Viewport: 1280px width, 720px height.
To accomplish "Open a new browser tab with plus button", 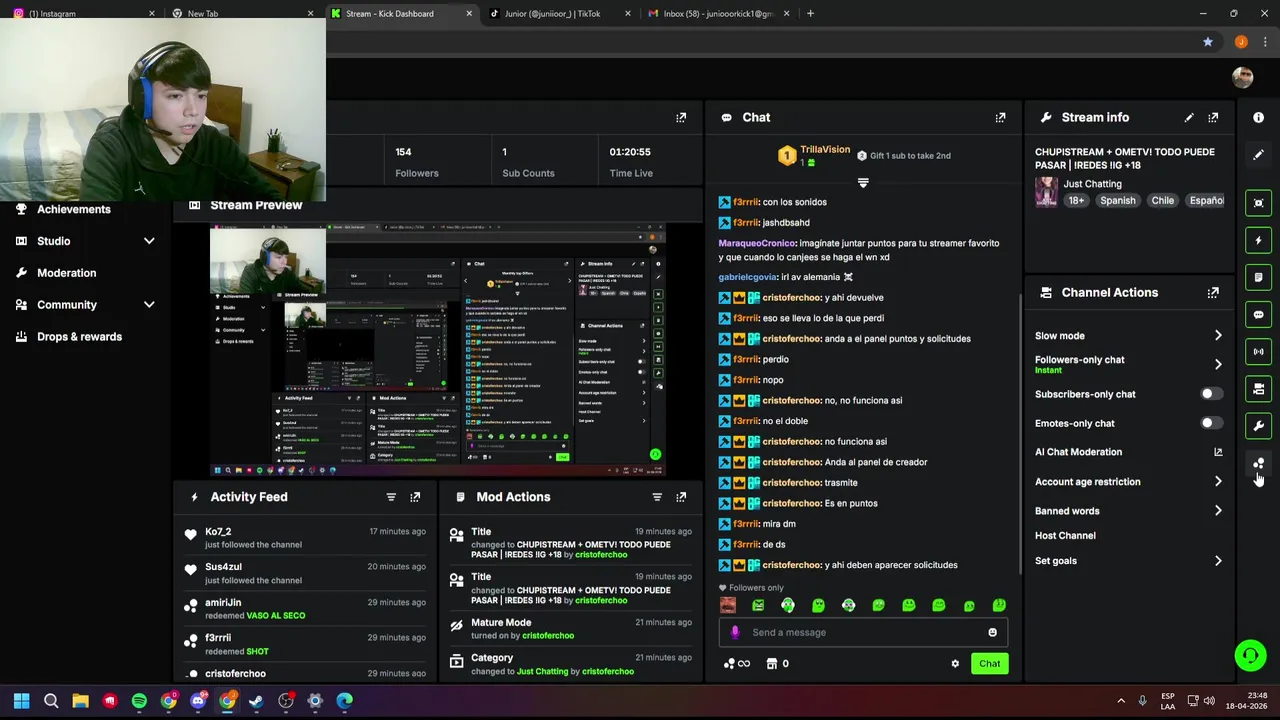I will [810, 13].
